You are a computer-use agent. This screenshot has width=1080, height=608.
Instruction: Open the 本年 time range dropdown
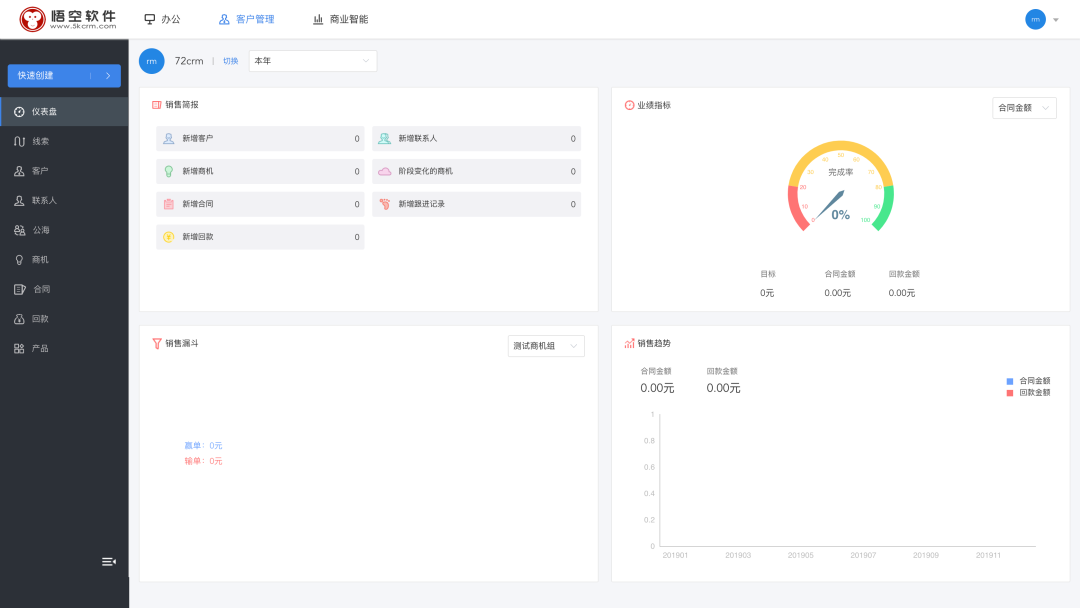[312, 61]
